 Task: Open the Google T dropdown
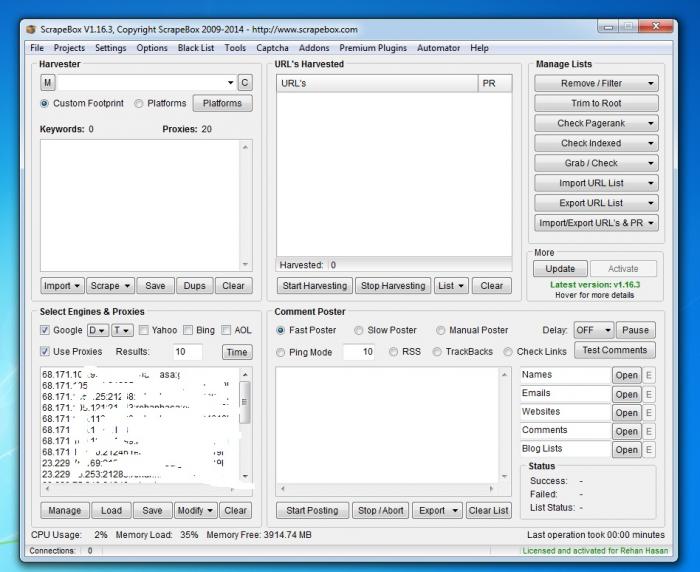(122, 330)
